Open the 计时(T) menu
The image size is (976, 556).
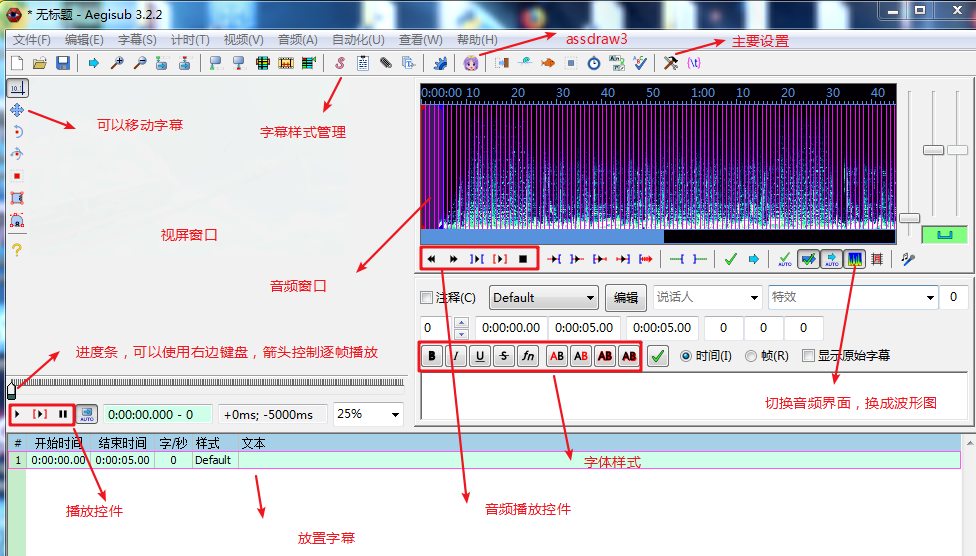(x=190, y=40)
